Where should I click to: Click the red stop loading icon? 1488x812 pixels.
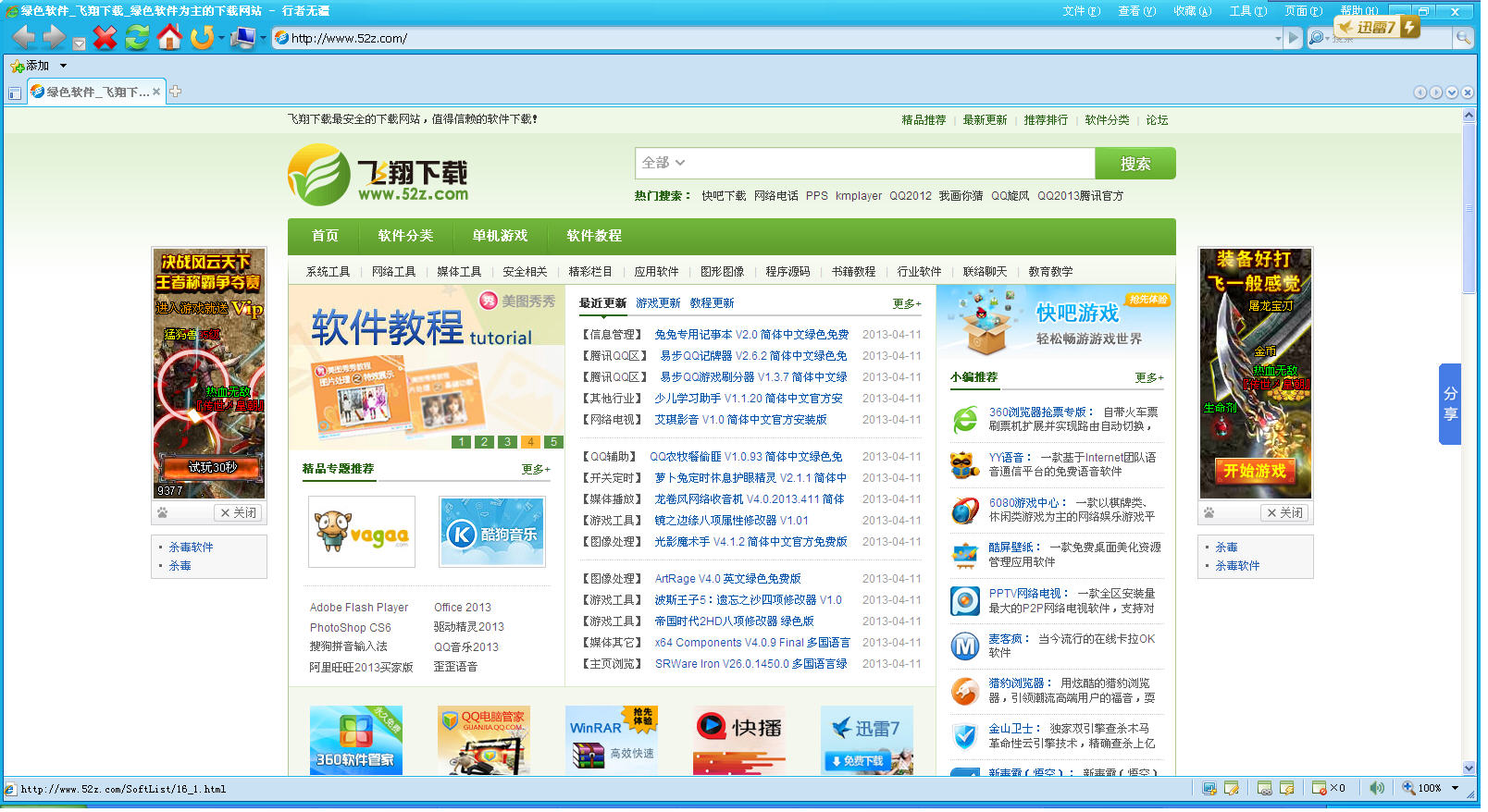pos(105,38)
